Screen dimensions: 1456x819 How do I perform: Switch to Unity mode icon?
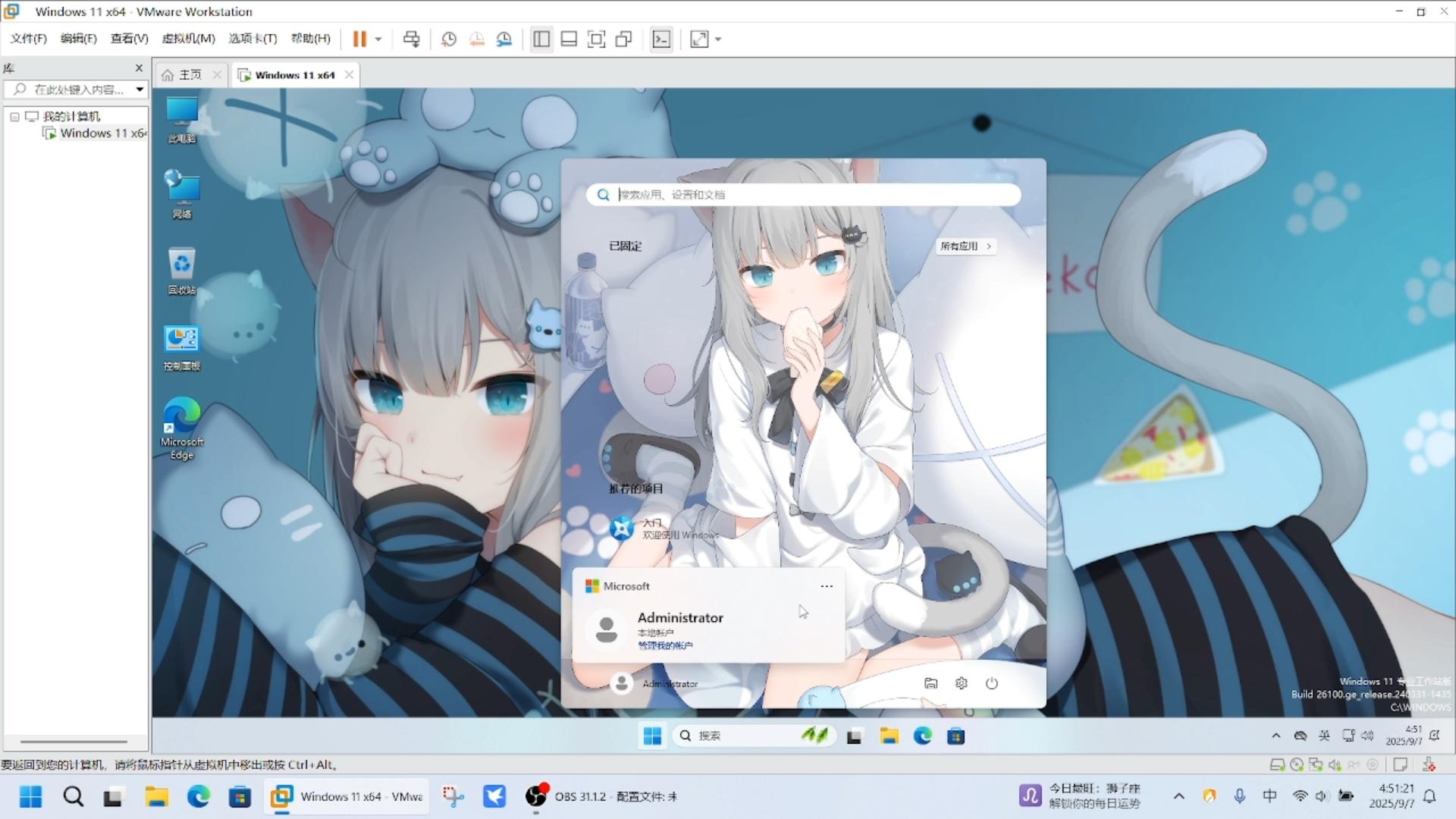(624, 39)
